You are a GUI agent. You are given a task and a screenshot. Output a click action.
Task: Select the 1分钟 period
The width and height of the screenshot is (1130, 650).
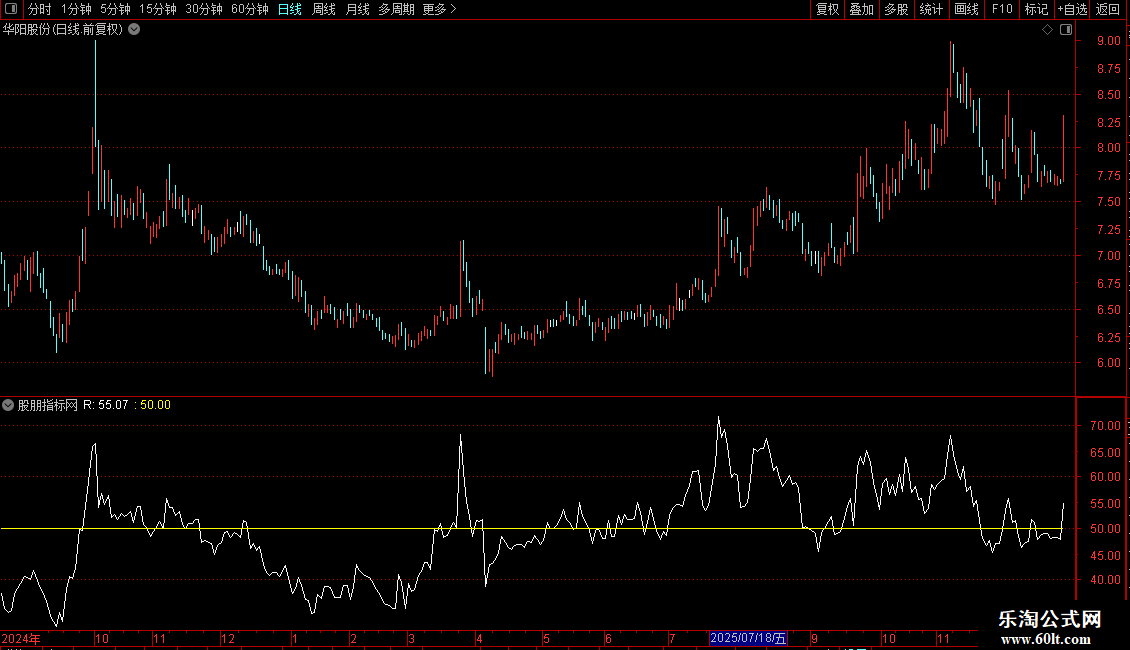click(76, 9)
